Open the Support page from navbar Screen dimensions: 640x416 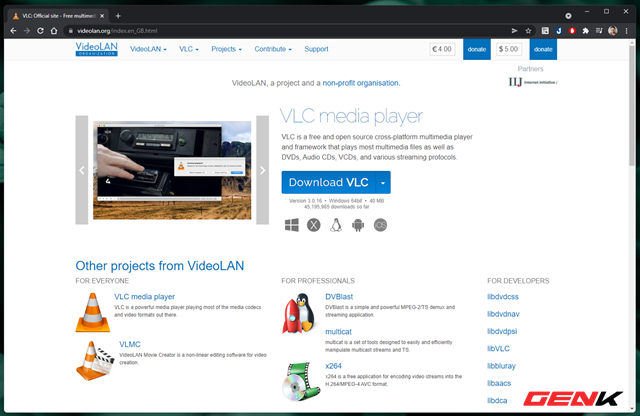coord(316,49)
